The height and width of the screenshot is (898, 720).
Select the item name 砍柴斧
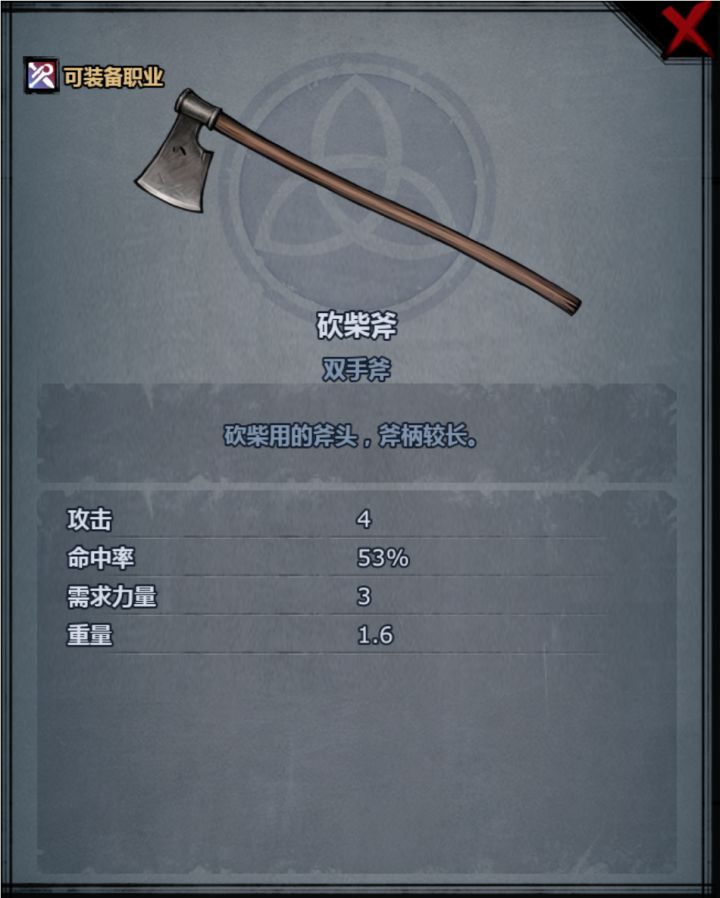(357, 325)
